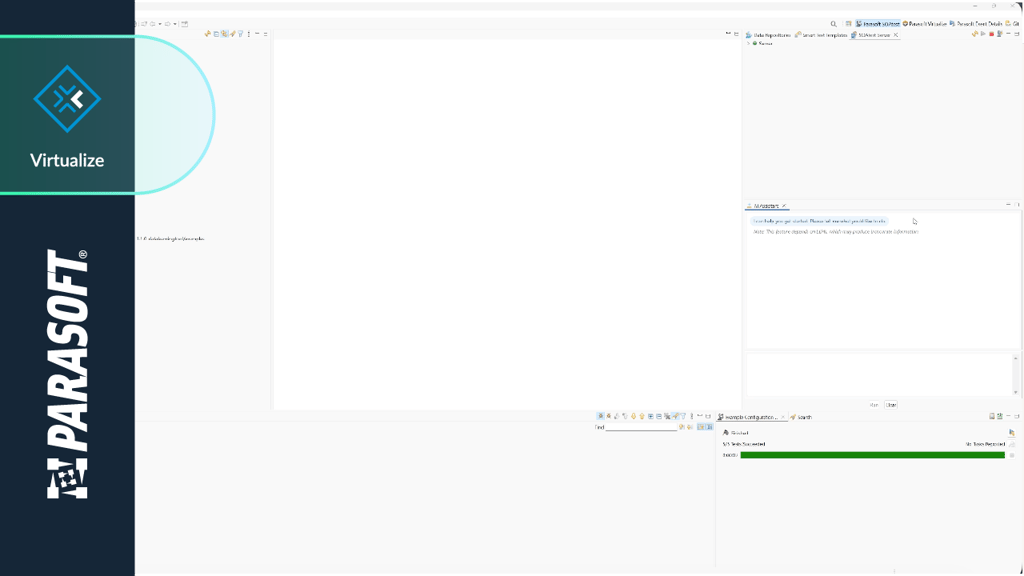Open the forward navigation dropdown arrow
This screenshot has width=1024, height=576.
(175, 24)
